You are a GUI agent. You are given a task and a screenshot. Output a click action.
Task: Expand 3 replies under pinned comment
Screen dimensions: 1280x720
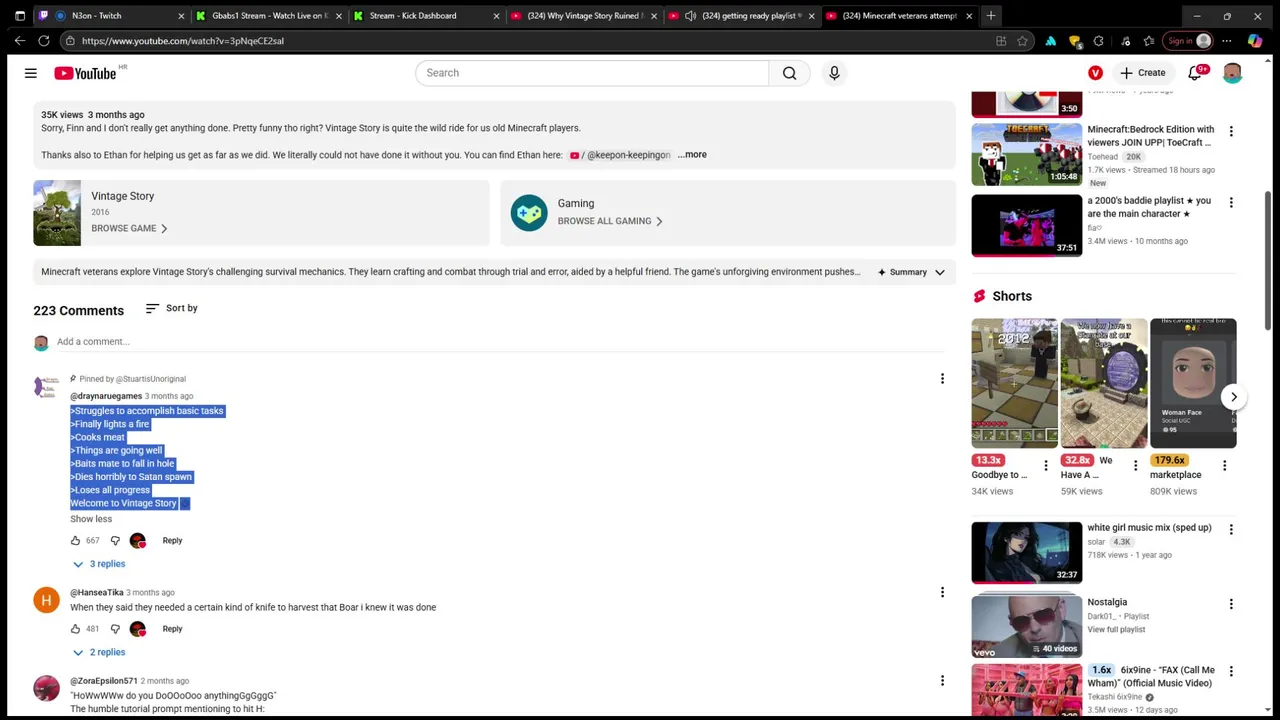tap(98, 564)
